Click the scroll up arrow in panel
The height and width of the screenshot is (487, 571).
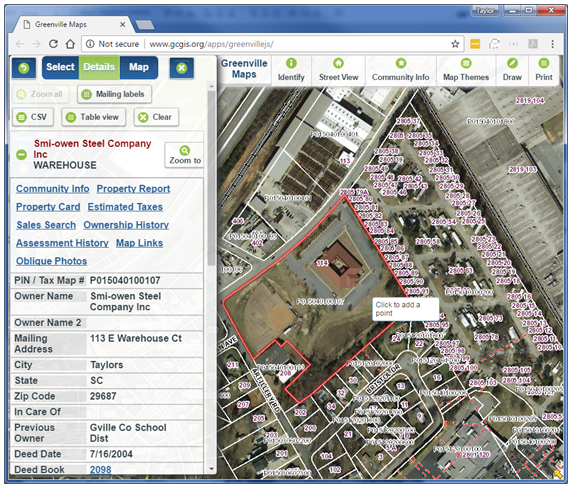click(211, 87)
